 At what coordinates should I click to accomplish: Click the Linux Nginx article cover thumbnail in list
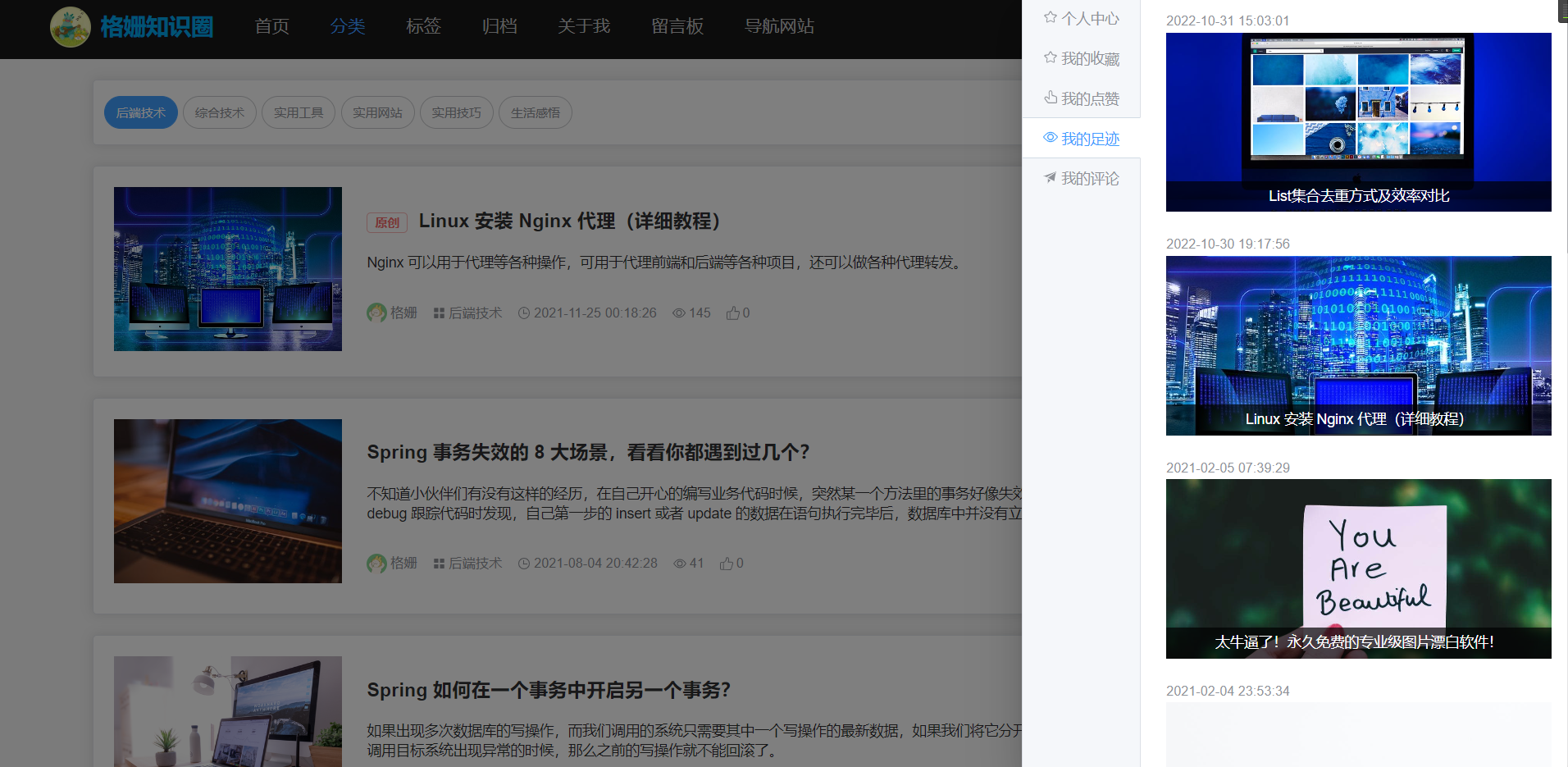point(228,269)
